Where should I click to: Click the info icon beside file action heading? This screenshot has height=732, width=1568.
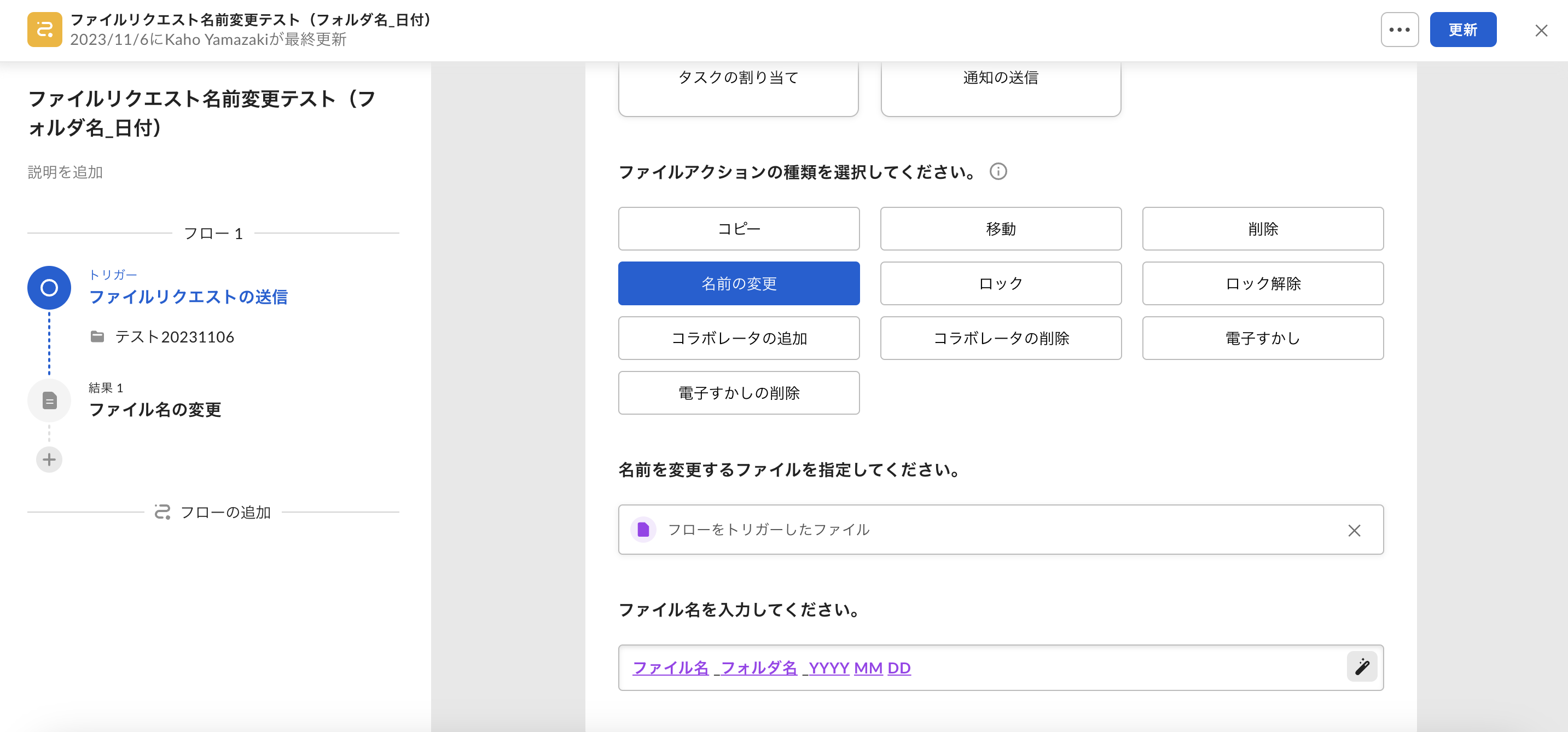pos(998,172)
